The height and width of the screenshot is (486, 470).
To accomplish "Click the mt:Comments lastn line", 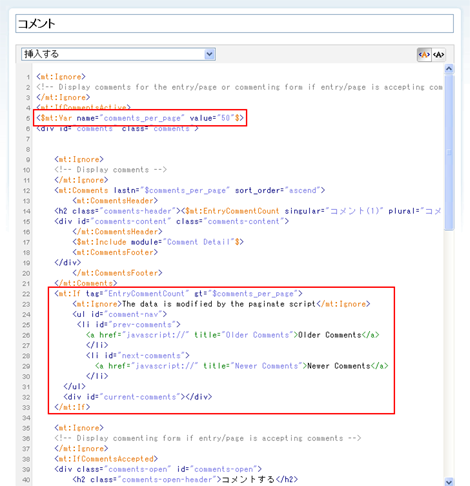I will tap(190, 190).
